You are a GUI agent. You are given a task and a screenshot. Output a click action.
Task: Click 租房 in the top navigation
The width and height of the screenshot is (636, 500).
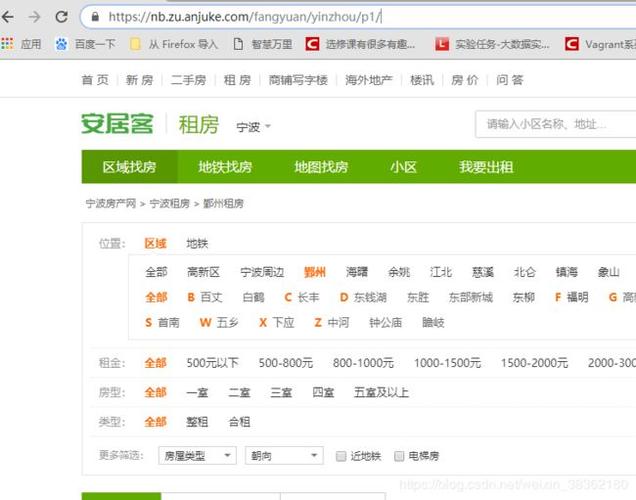point(237,80)
